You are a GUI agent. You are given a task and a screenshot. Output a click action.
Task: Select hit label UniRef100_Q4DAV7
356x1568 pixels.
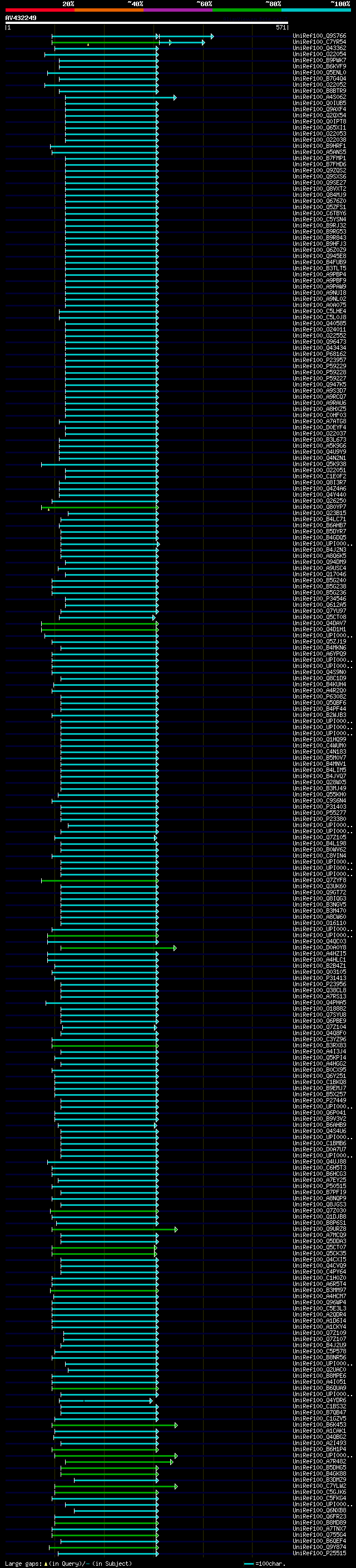tap(319, 624)
